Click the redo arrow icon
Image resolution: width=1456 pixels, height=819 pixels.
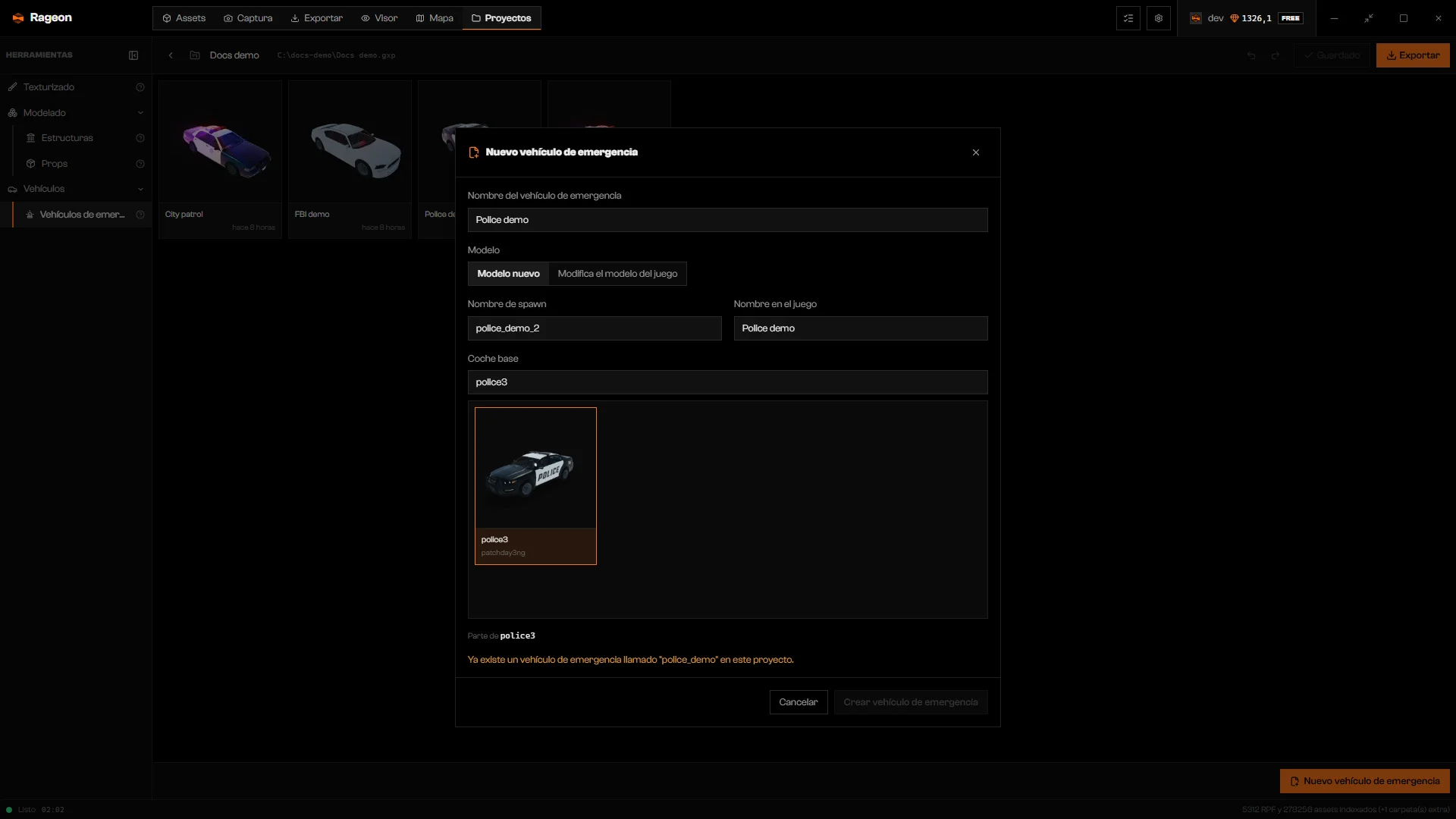point(1276,55)
